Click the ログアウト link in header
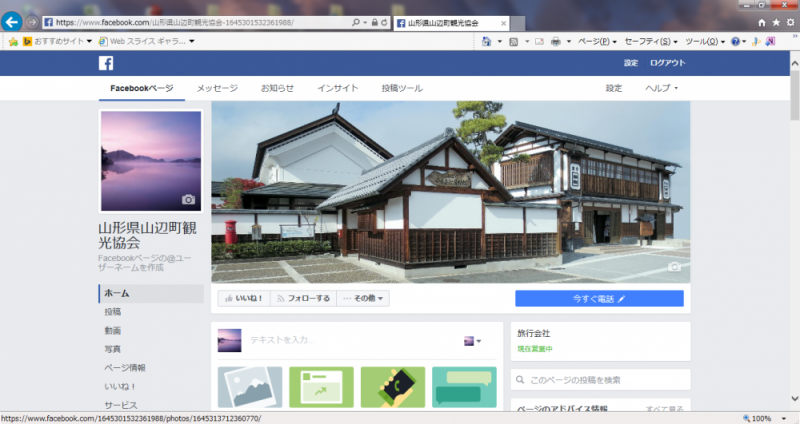The image size is (800, 424). tap(668, 63)
